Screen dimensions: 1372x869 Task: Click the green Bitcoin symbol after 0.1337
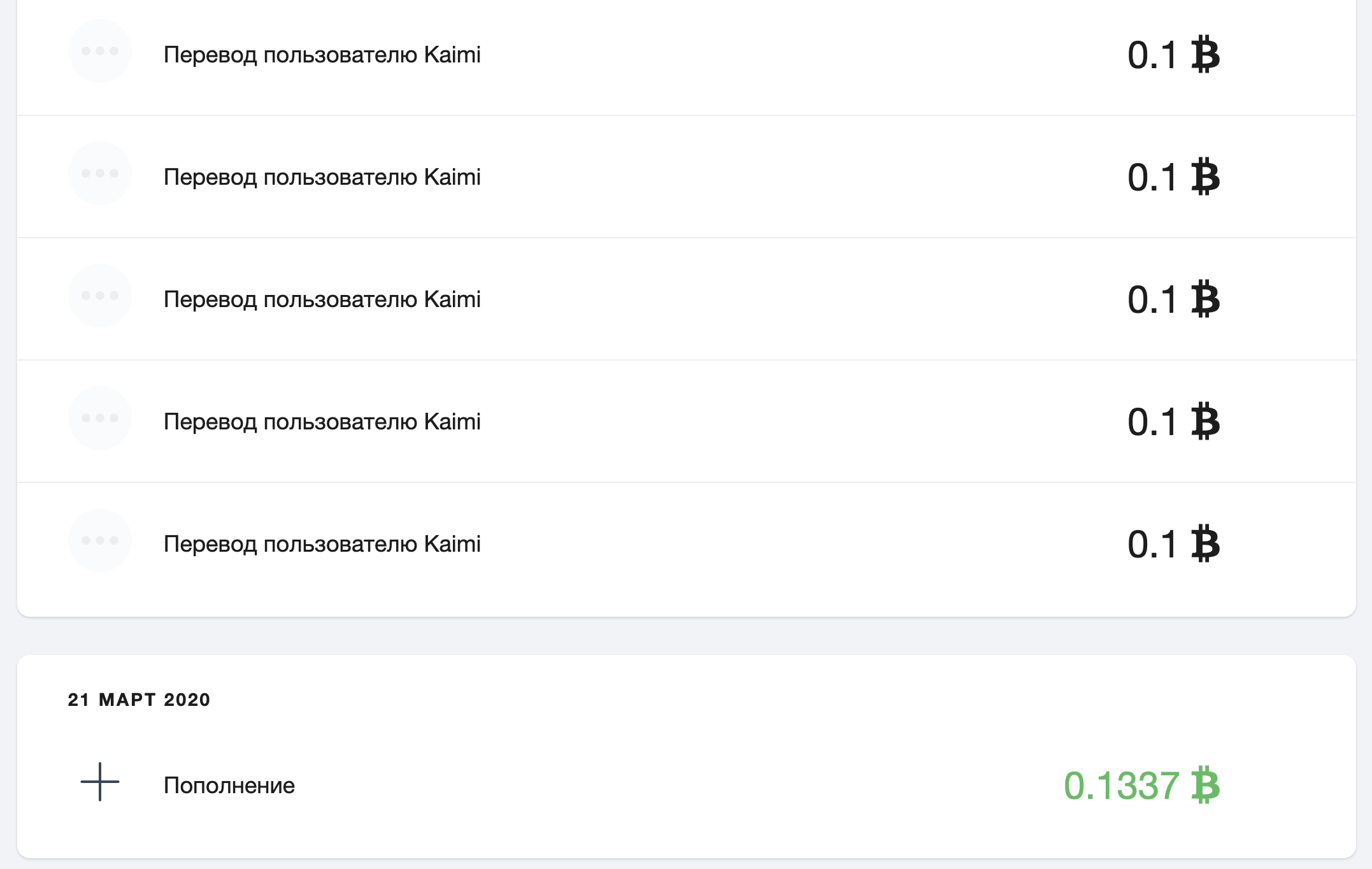(1205, 785)
